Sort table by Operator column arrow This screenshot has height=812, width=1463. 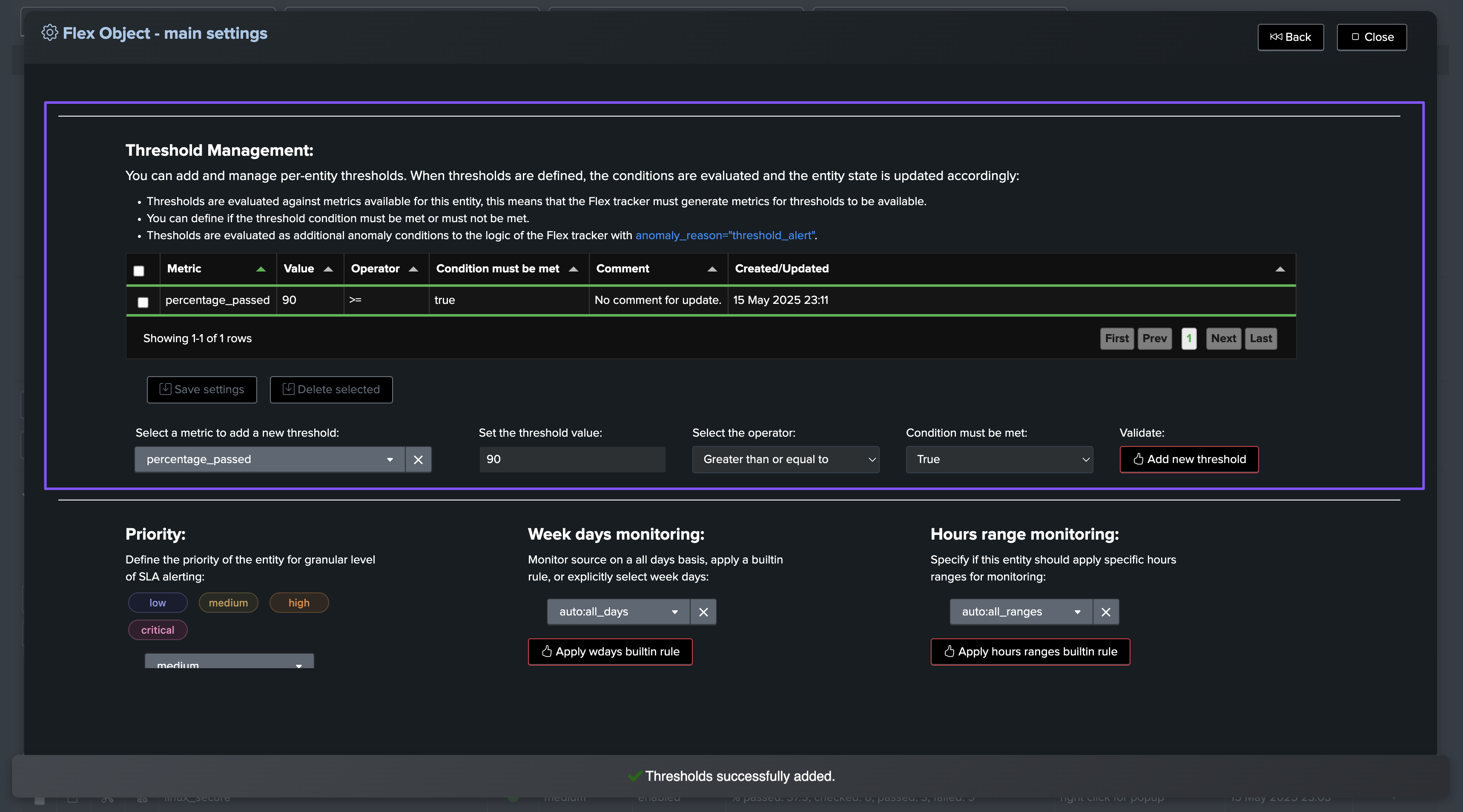[x=413, y=269]
